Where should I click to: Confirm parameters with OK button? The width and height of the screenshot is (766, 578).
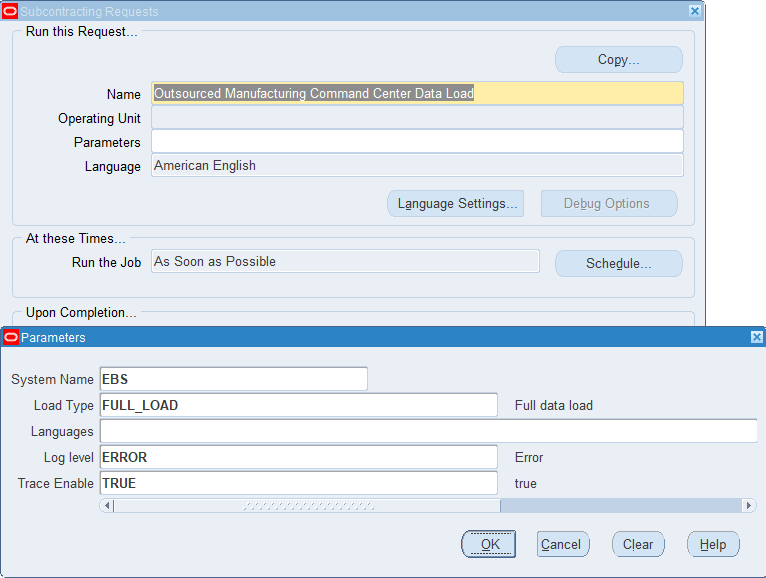tap(489, 544)
